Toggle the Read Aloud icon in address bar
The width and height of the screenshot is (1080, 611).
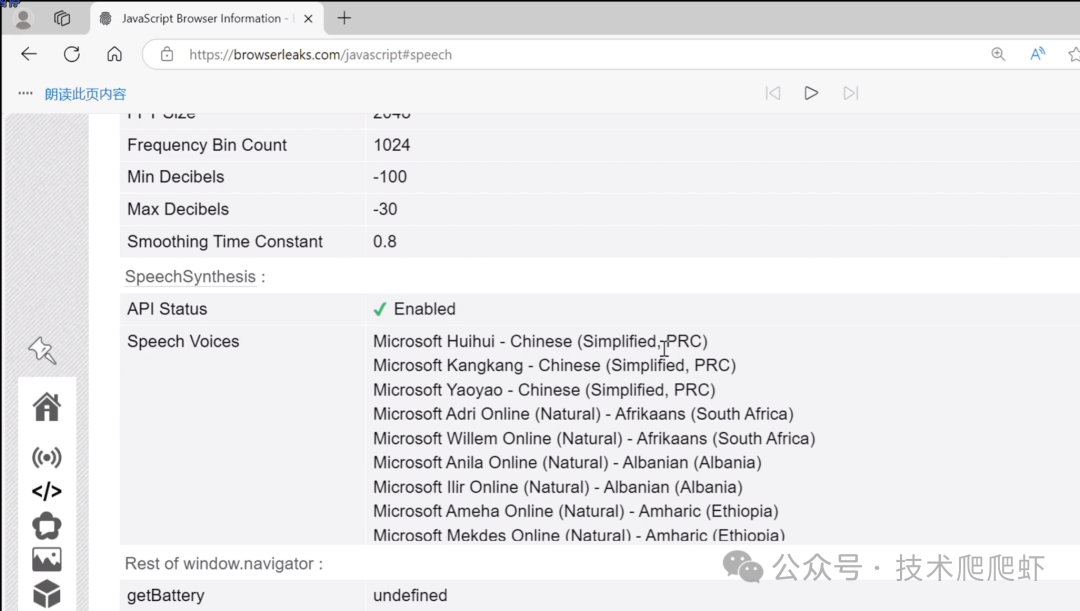pyautogui.click(x=1037, y=54)
